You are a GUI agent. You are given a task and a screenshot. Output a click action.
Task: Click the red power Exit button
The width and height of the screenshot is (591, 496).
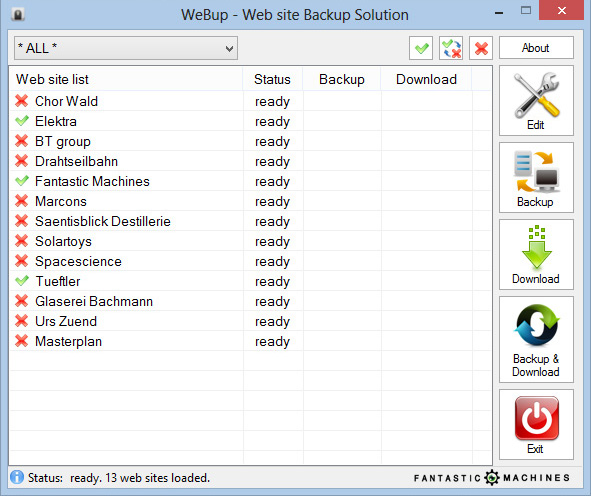[x=536, y=424]
